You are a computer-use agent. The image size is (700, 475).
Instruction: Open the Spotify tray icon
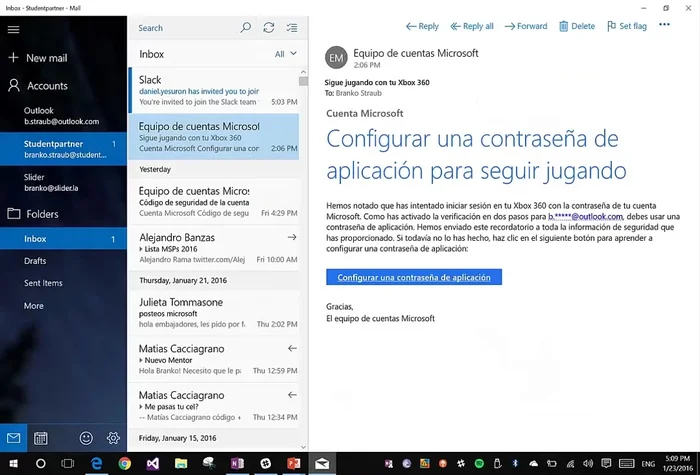(x=479, y=464)
